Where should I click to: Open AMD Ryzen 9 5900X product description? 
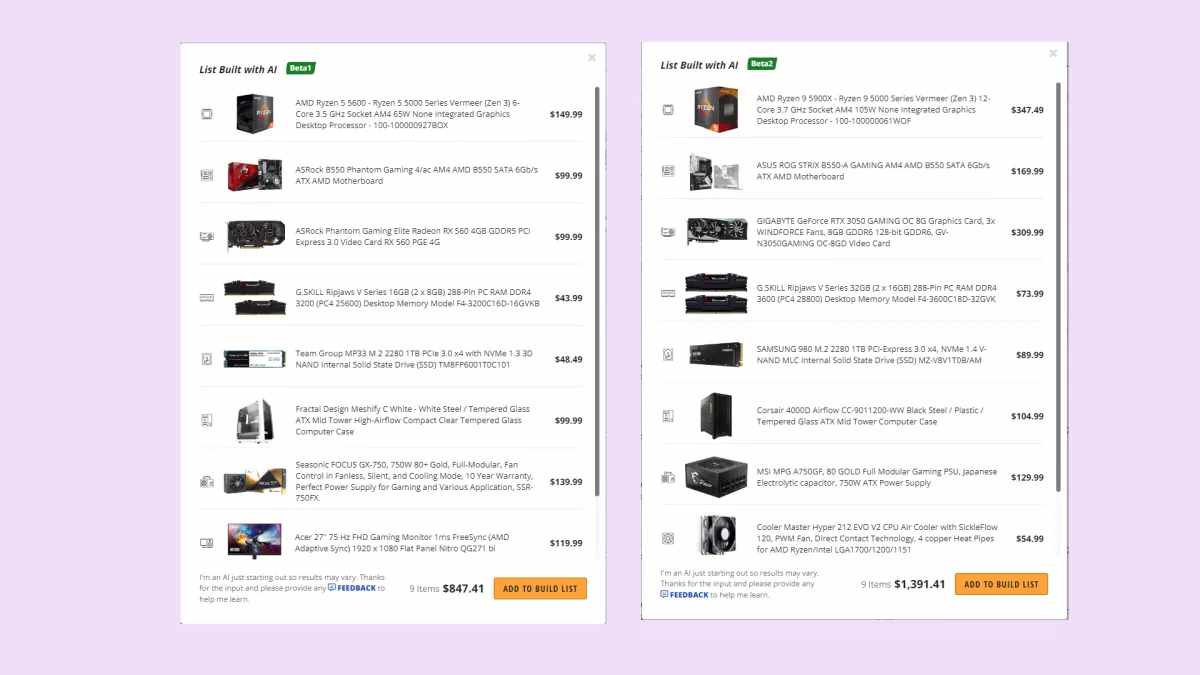coord(873,110)
